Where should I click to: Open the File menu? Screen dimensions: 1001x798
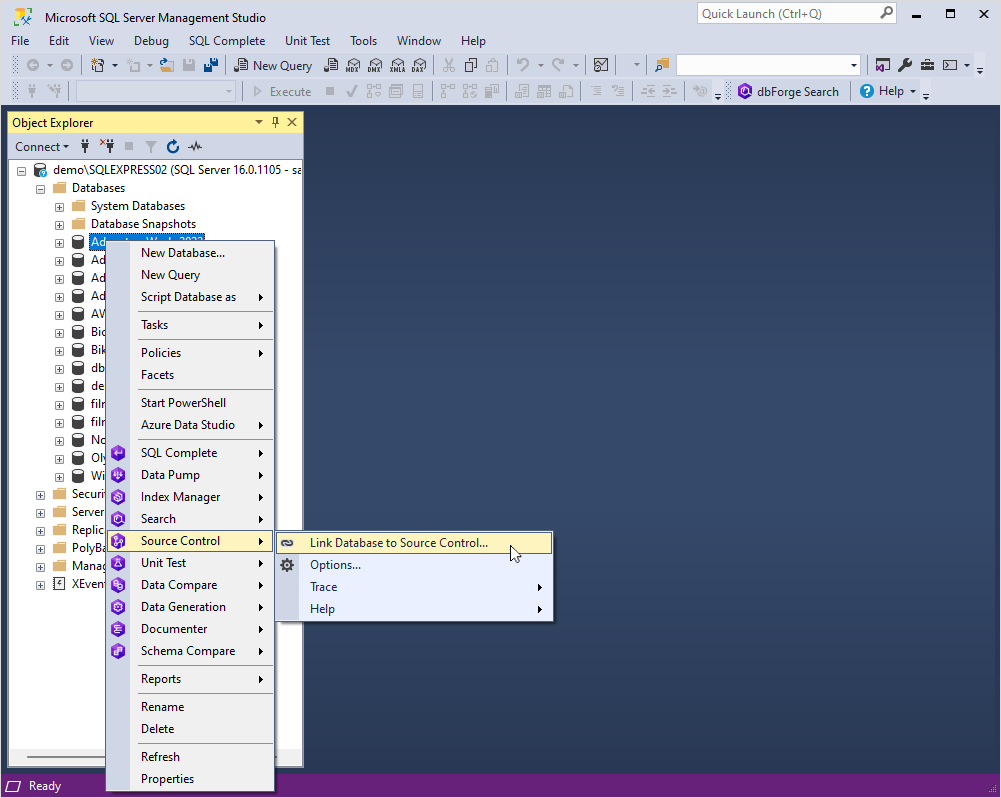coord(20,41)
